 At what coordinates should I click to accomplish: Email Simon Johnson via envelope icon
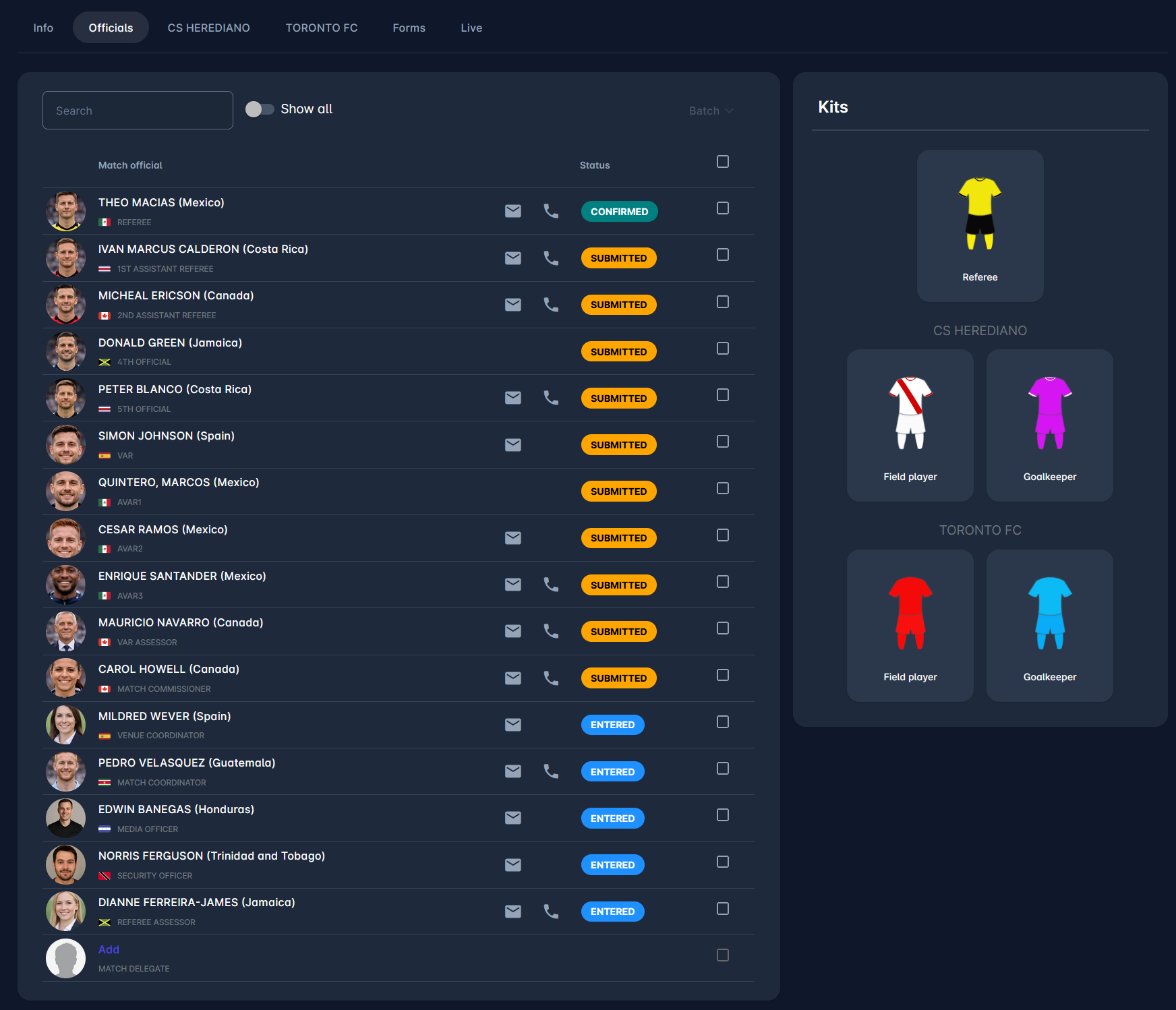click(512, 445)
